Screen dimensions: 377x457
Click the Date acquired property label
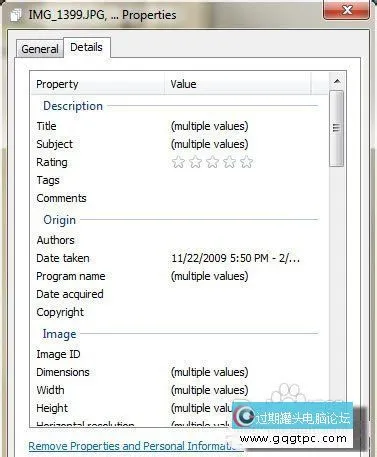tap(70, 294)
